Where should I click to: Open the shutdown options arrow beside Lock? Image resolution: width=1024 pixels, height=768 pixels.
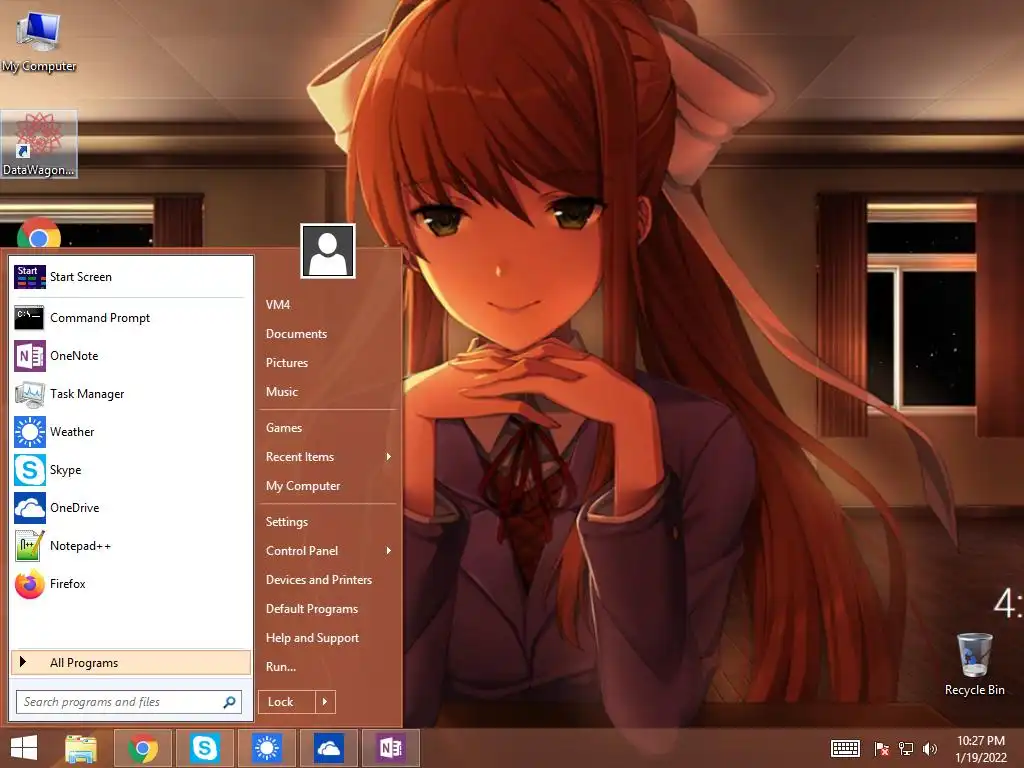tap(325, 701)
